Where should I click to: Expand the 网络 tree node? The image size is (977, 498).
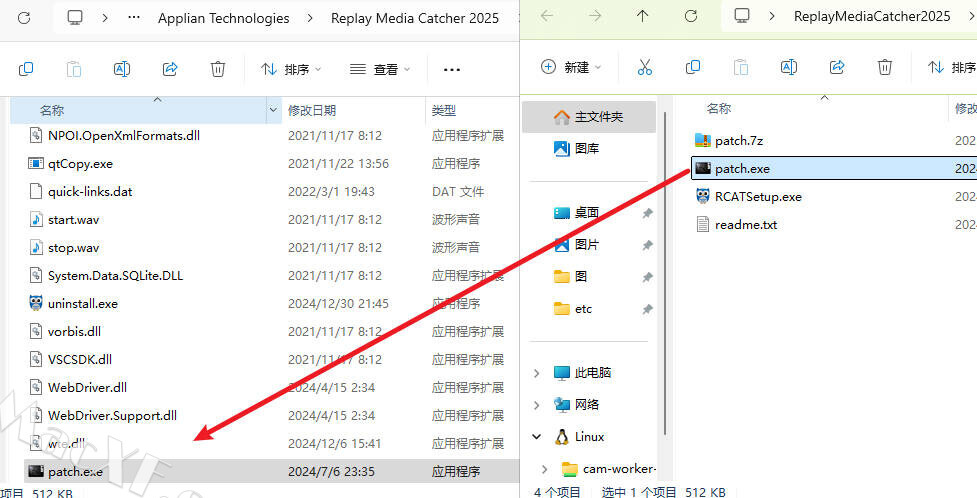pos(536,405)
